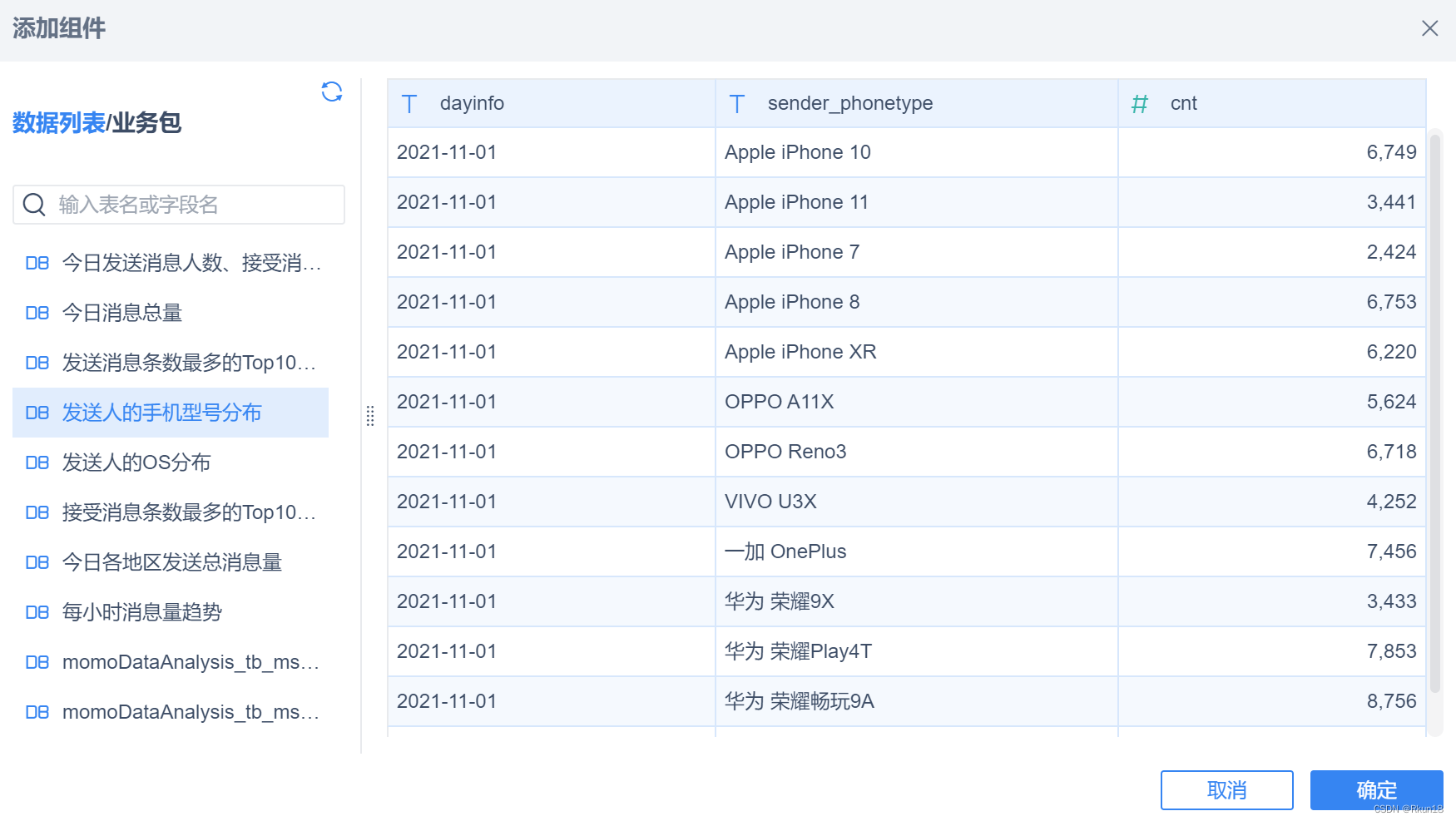Switch to the 业务包 tab
Screen dimensions: 1456x821
146,123
